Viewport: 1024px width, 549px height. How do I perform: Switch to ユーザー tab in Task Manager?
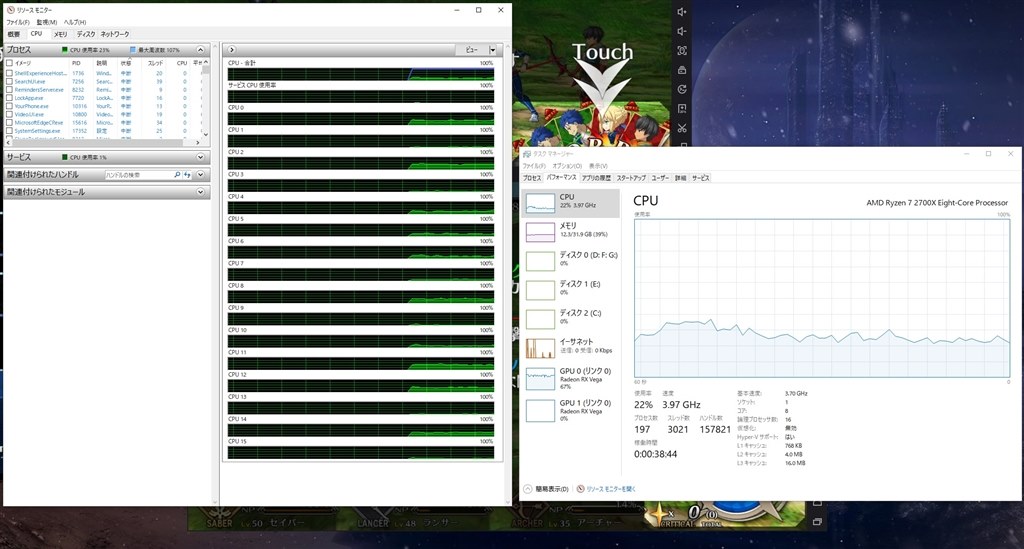coord(660,178)
